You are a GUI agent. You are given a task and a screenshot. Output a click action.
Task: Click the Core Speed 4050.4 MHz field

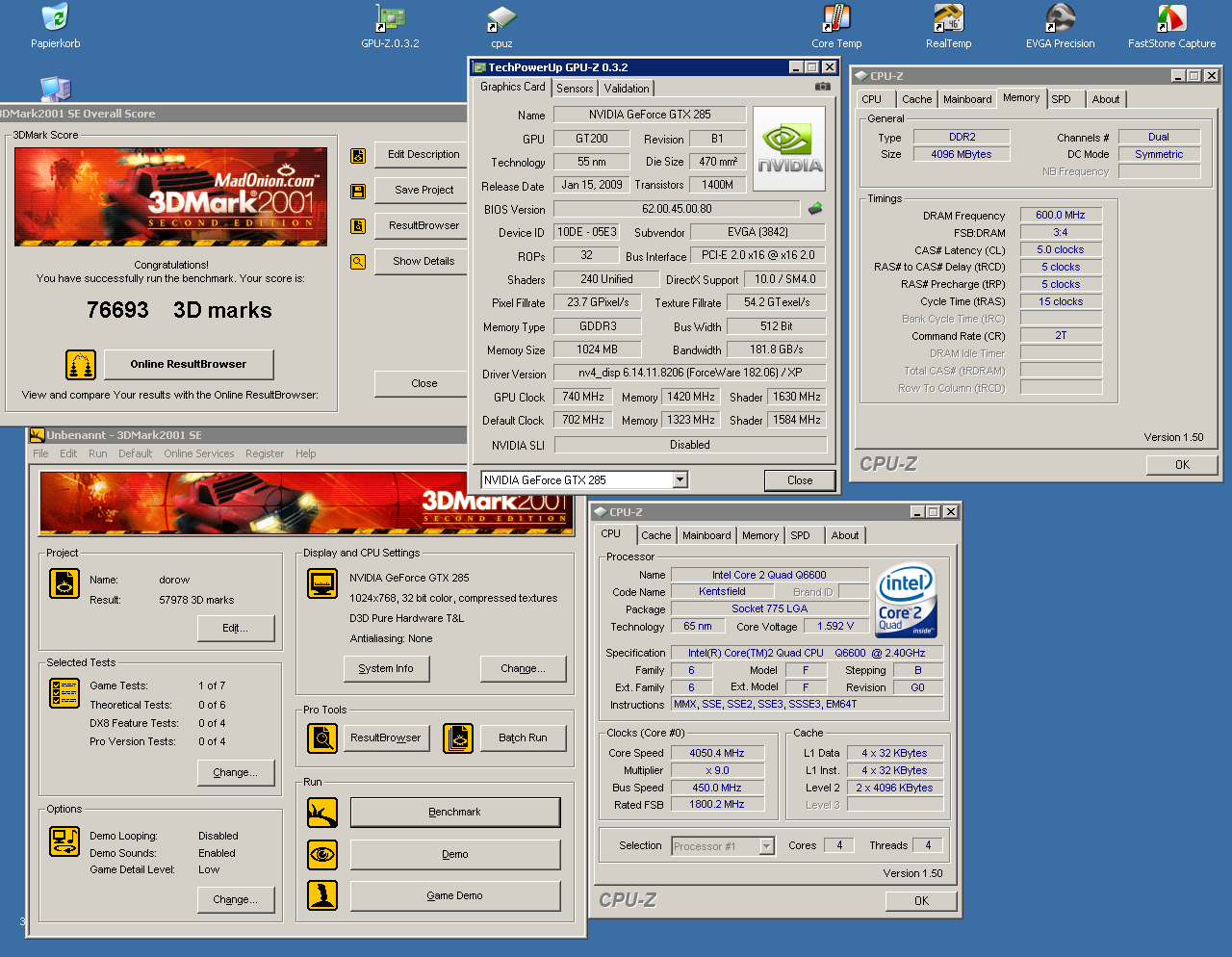tap(717, 753)
